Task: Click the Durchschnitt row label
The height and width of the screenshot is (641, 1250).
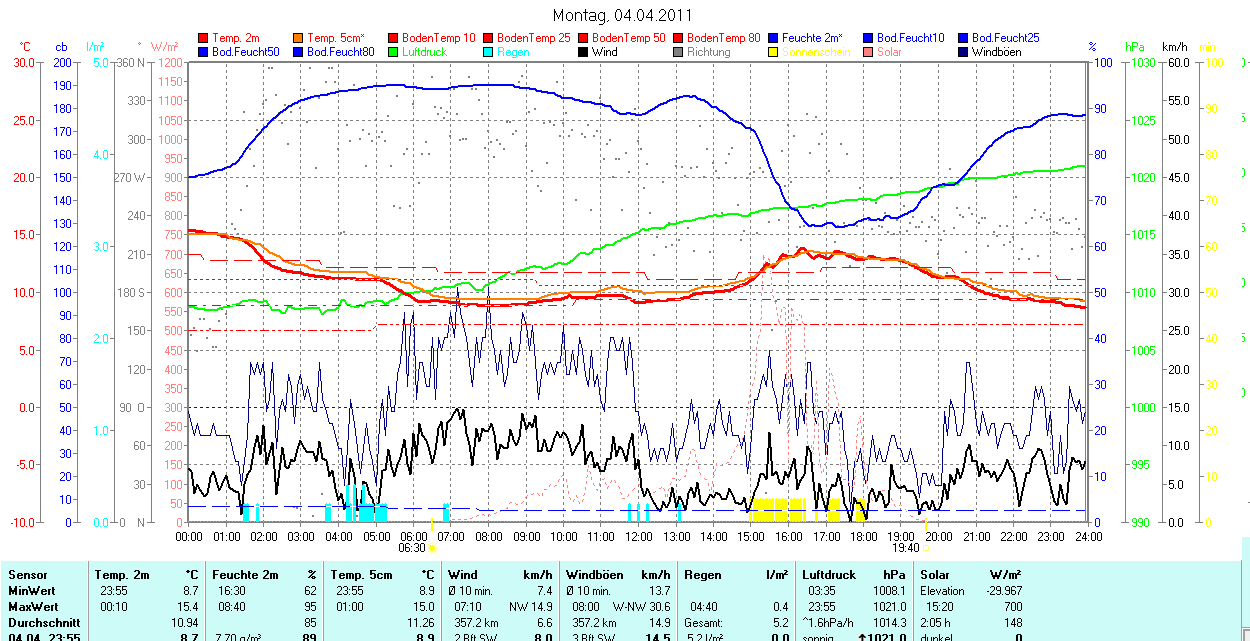Action: pos(43,622)
